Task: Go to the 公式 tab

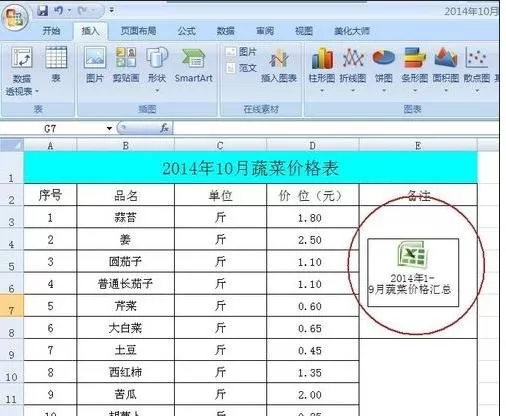Action: [x=186, y=31]
